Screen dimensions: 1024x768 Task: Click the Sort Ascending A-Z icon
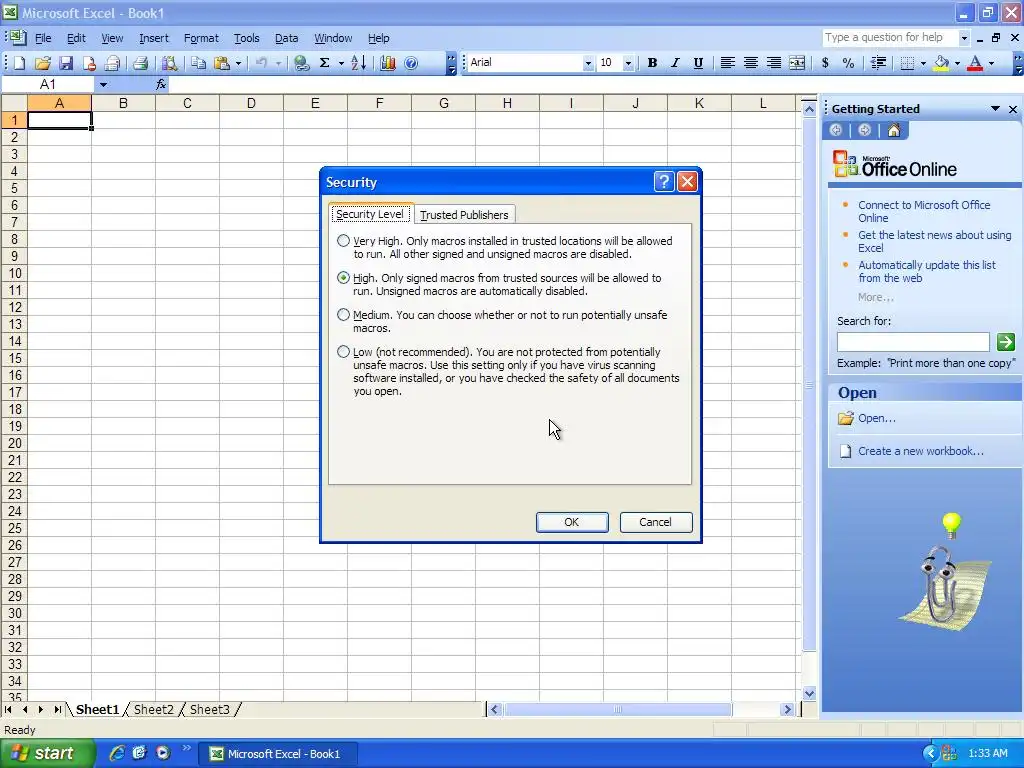click(359, 63)
